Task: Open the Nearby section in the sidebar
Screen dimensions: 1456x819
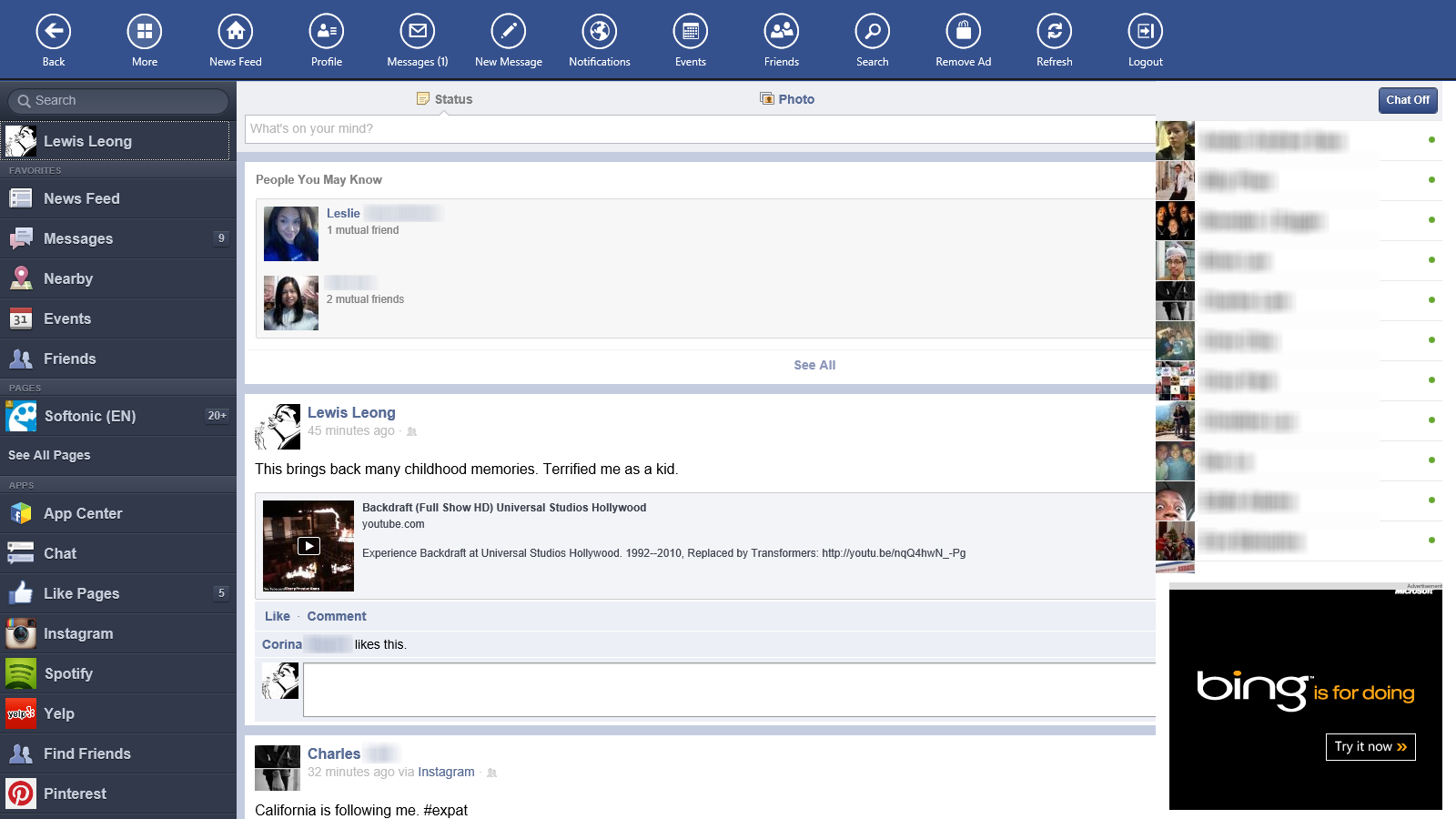Action: (x=68, y=278)
